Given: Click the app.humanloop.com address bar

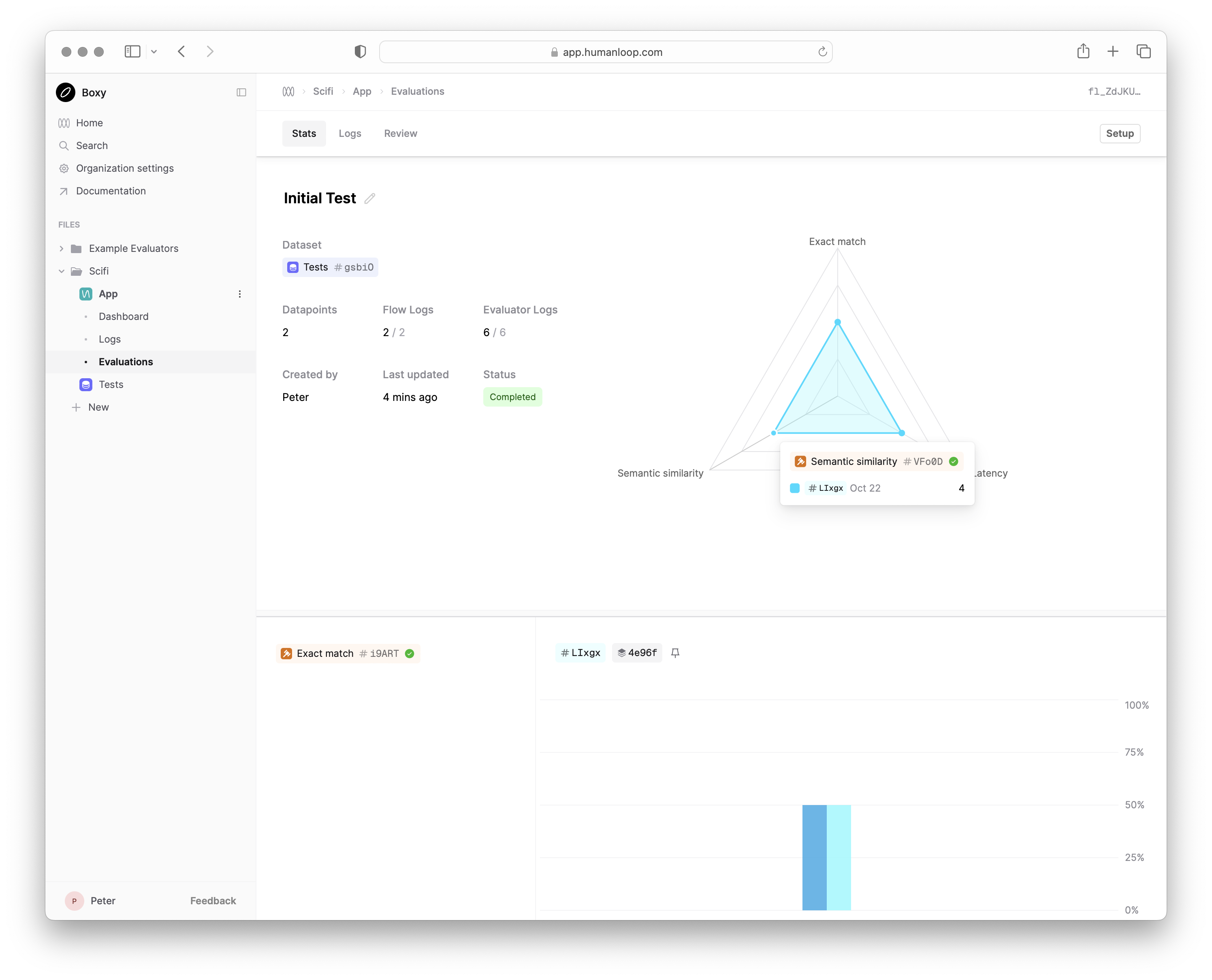Looking at the screenshot, I should [606, 51].
